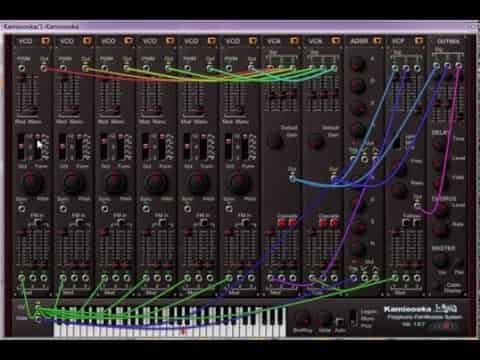Click the ADSR Attack knob
The width and height of the screenshot is (480, 360).
point(358,63)
